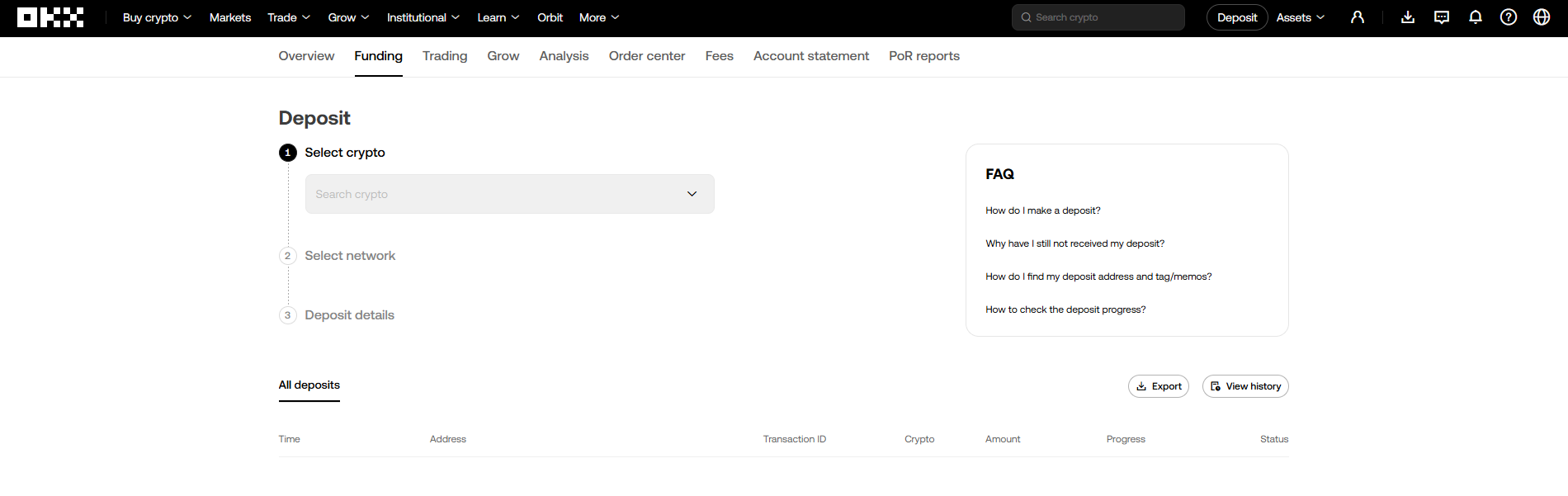Open FAQ on deposit address and tag/memos
Viewport: 1568px width, 496px height.
point(1098,276)
